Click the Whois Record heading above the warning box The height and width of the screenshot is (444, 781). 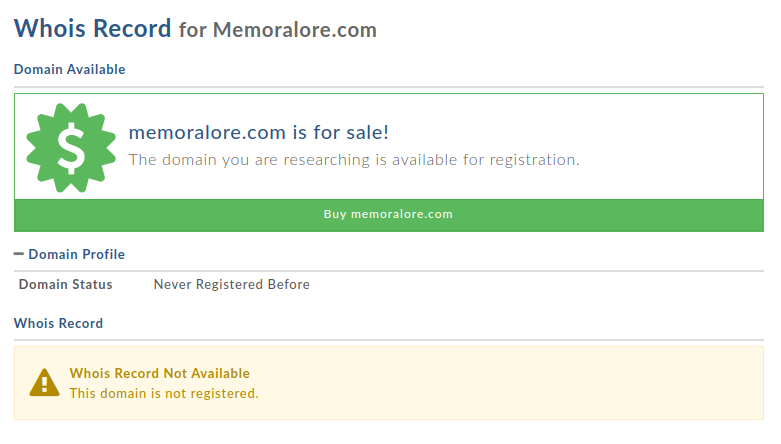[x=58, y=323]
